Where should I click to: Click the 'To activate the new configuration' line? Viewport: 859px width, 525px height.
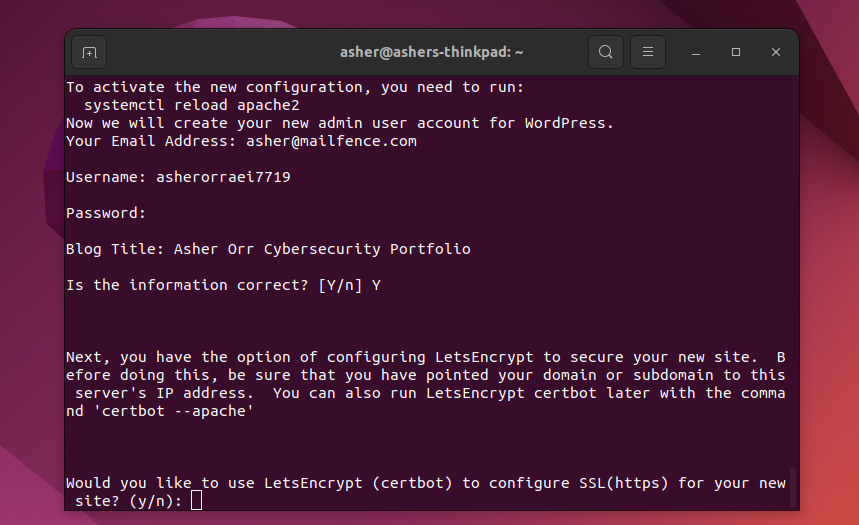click(x=295, y=87)
